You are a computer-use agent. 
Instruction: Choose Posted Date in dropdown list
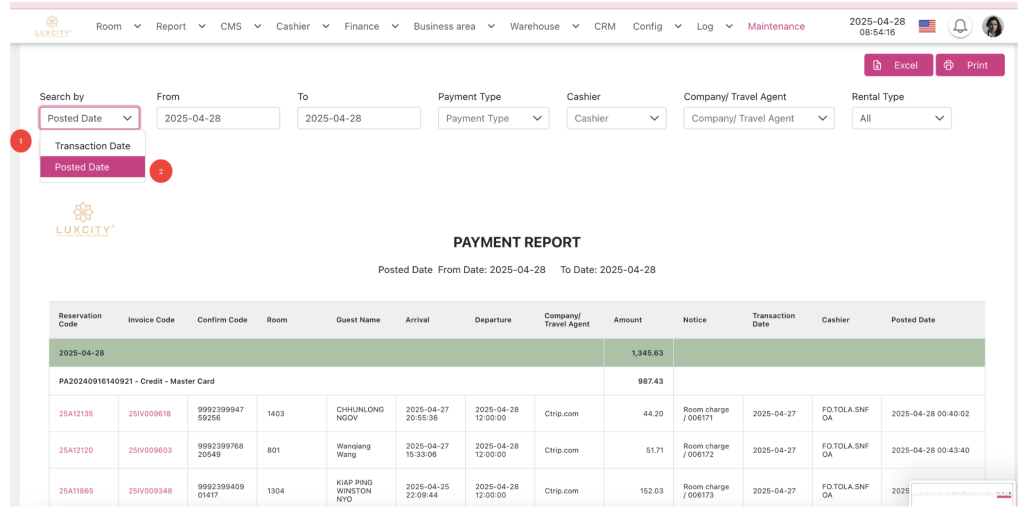point(92,167)
